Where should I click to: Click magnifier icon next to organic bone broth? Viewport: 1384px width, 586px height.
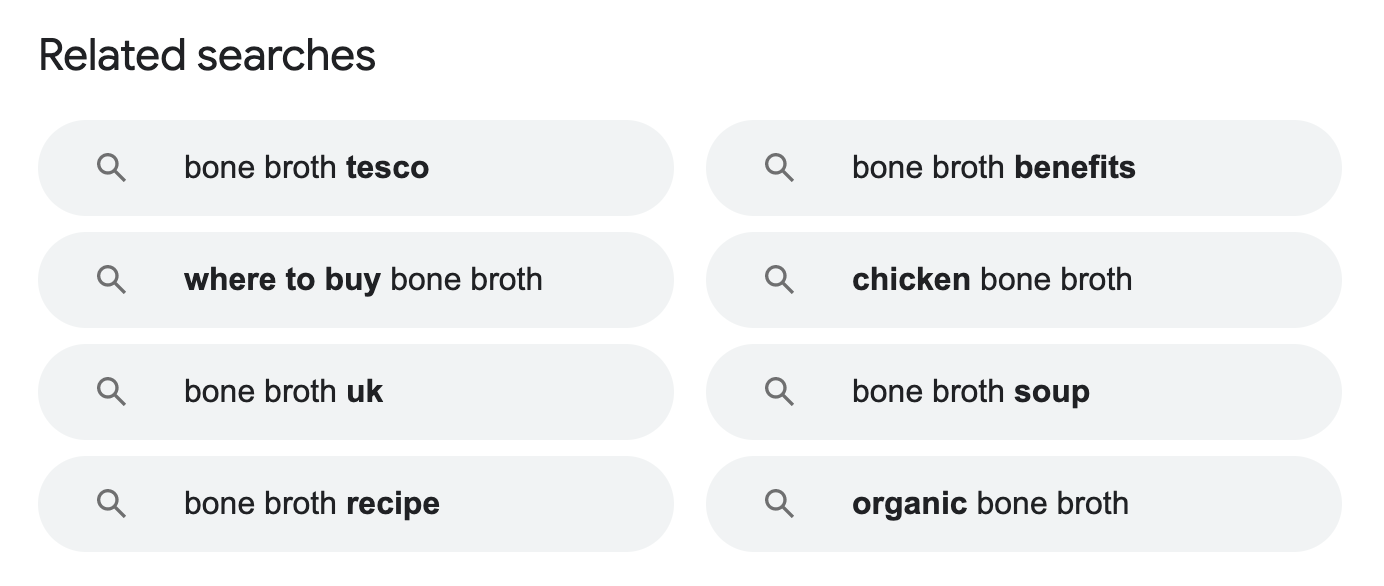click(x=779, y=504)
